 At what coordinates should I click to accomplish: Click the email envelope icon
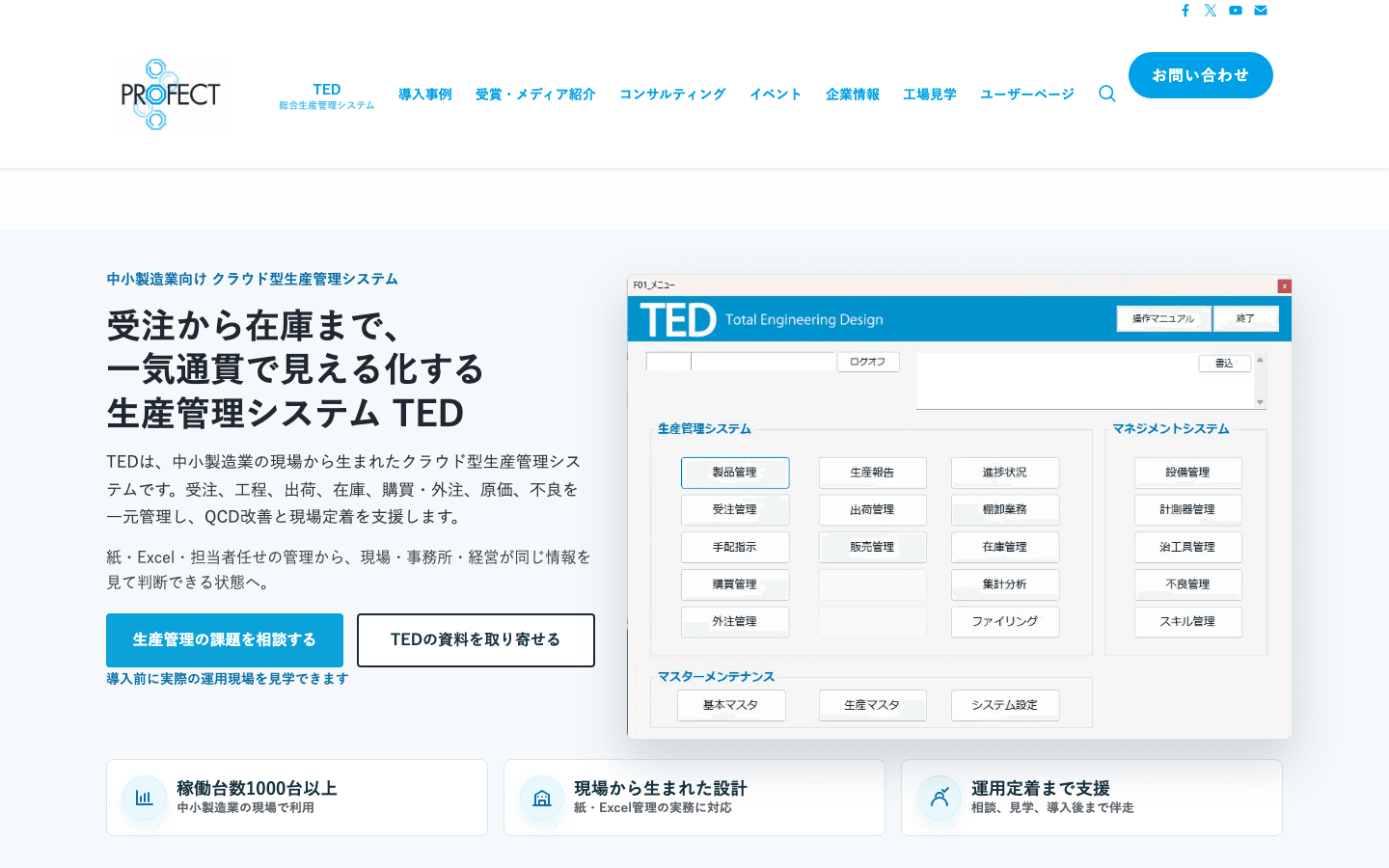pyautogui.click(x=1261, y=11)
